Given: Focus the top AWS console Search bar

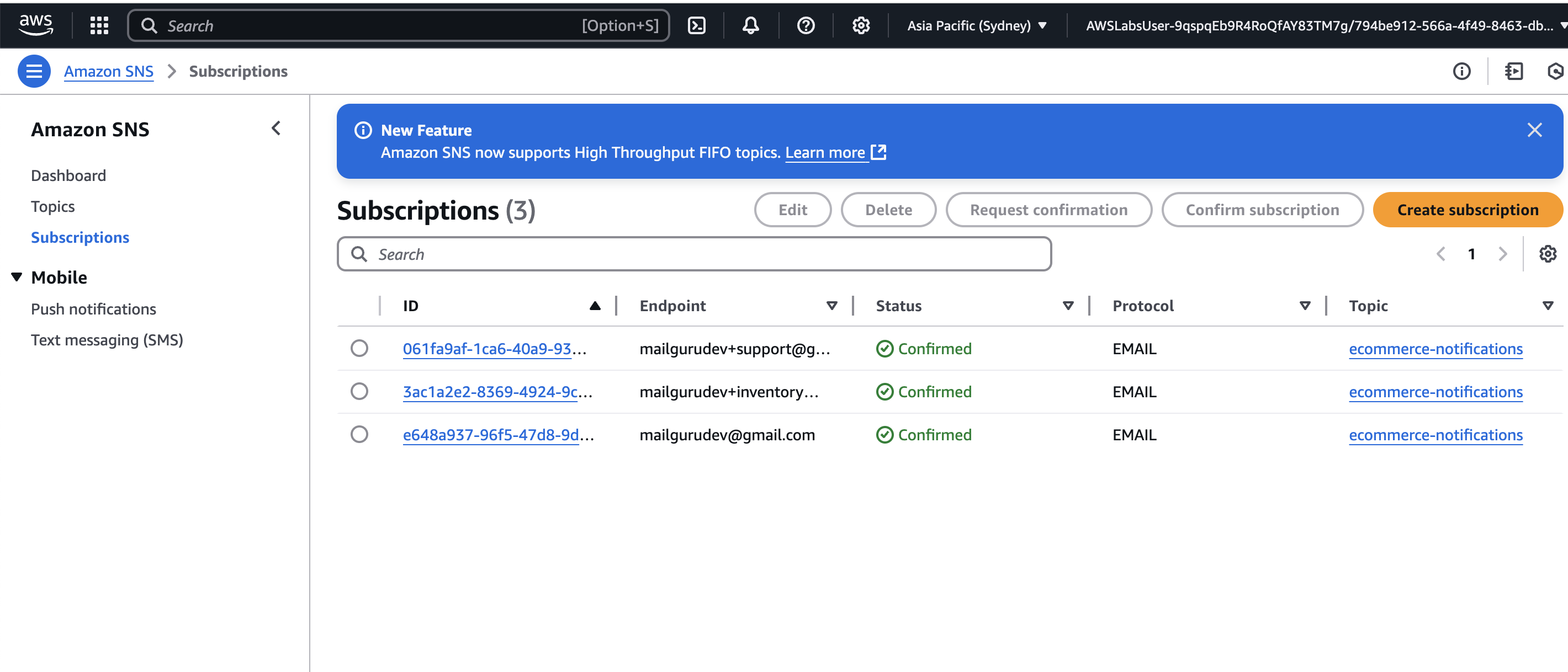Looking at the screenshot, I should click(399, 25).
